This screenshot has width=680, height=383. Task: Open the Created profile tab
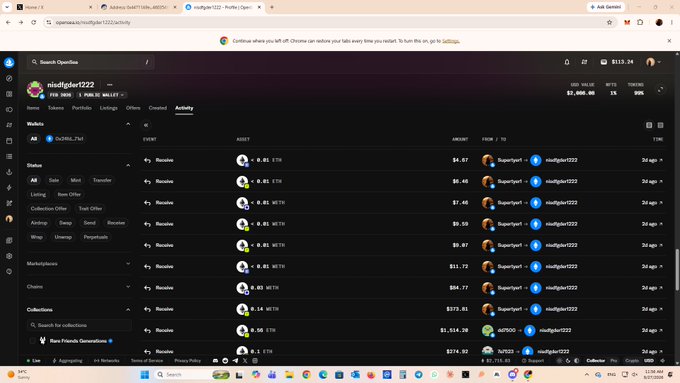157,108
